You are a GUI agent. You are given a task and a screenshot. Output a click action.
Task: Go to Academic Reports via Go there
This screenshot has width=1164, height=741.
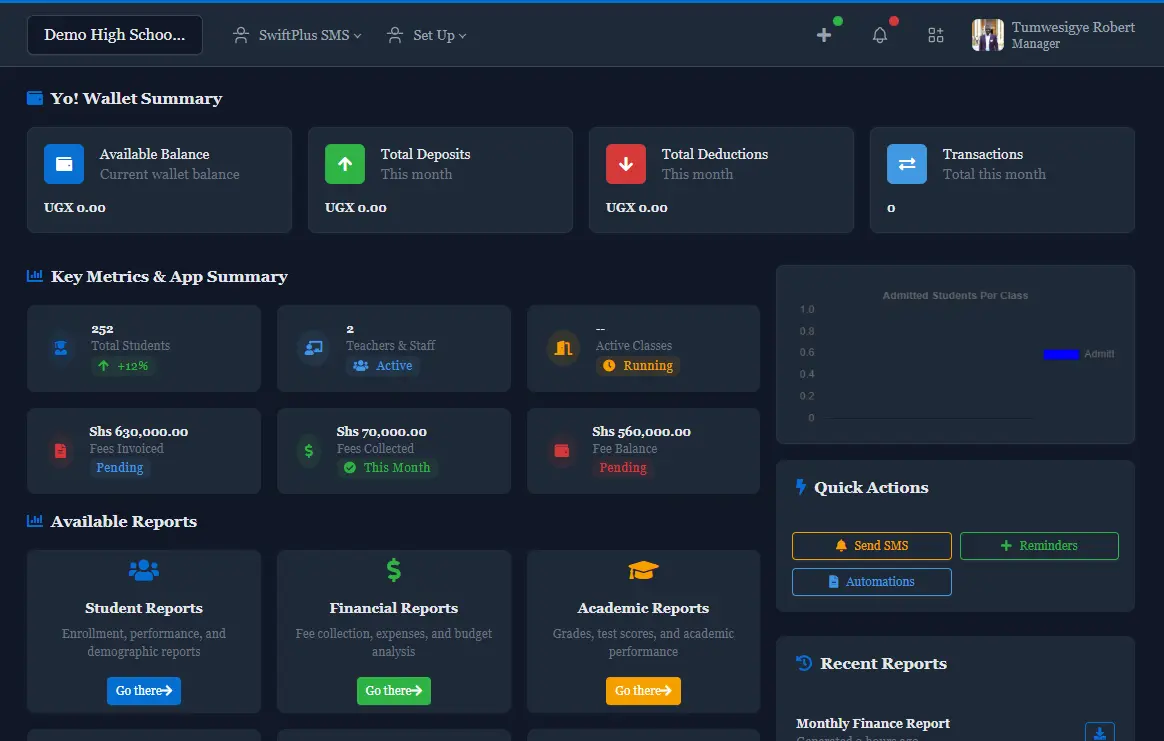coord(643,691)
